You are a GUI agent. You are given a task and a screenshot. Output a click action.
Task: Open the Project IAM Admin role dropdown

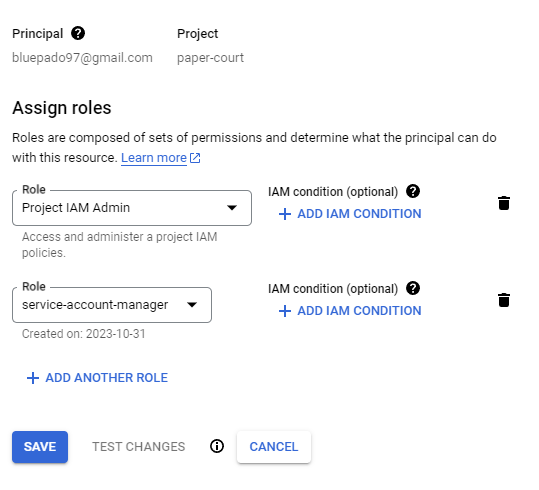pos(132,208)
